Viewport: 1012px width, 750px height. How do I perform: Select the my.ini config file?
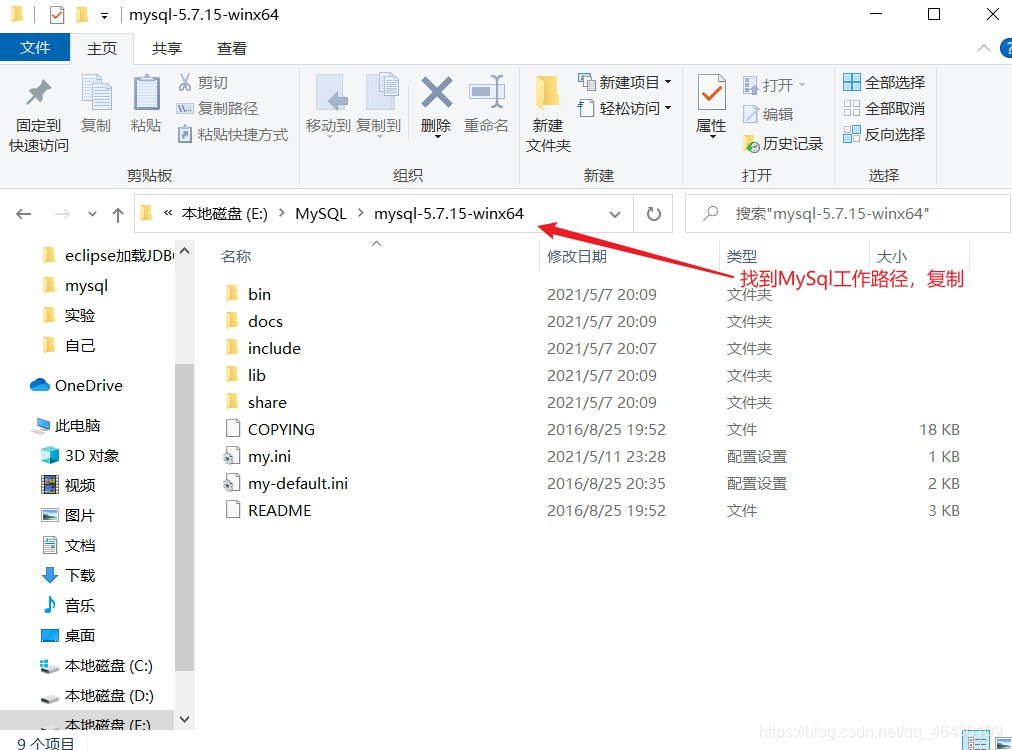pyautogui.click(x=270, y=457)
